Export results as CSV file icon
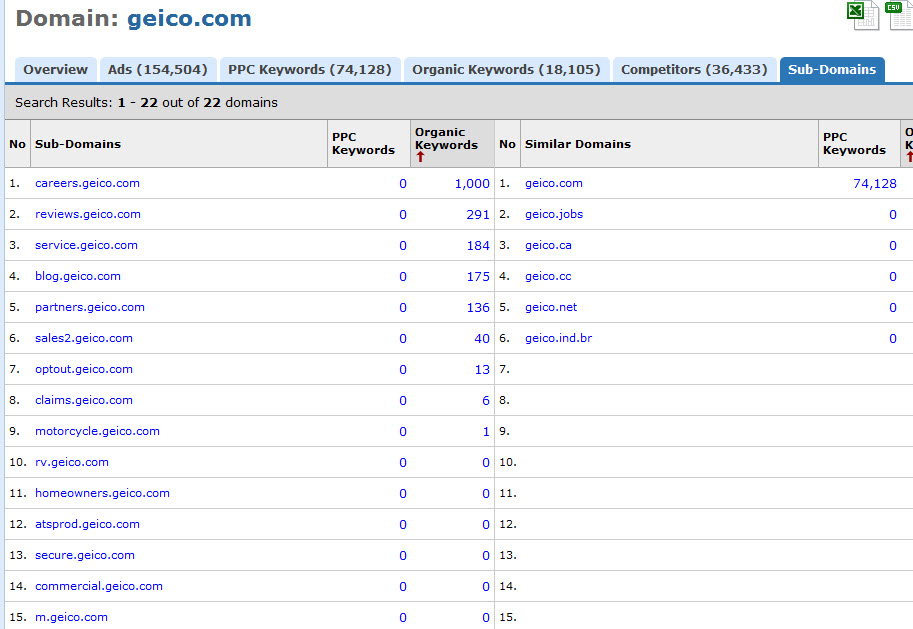This screenshot has height=629, width=913. click(x=900, y=15)
